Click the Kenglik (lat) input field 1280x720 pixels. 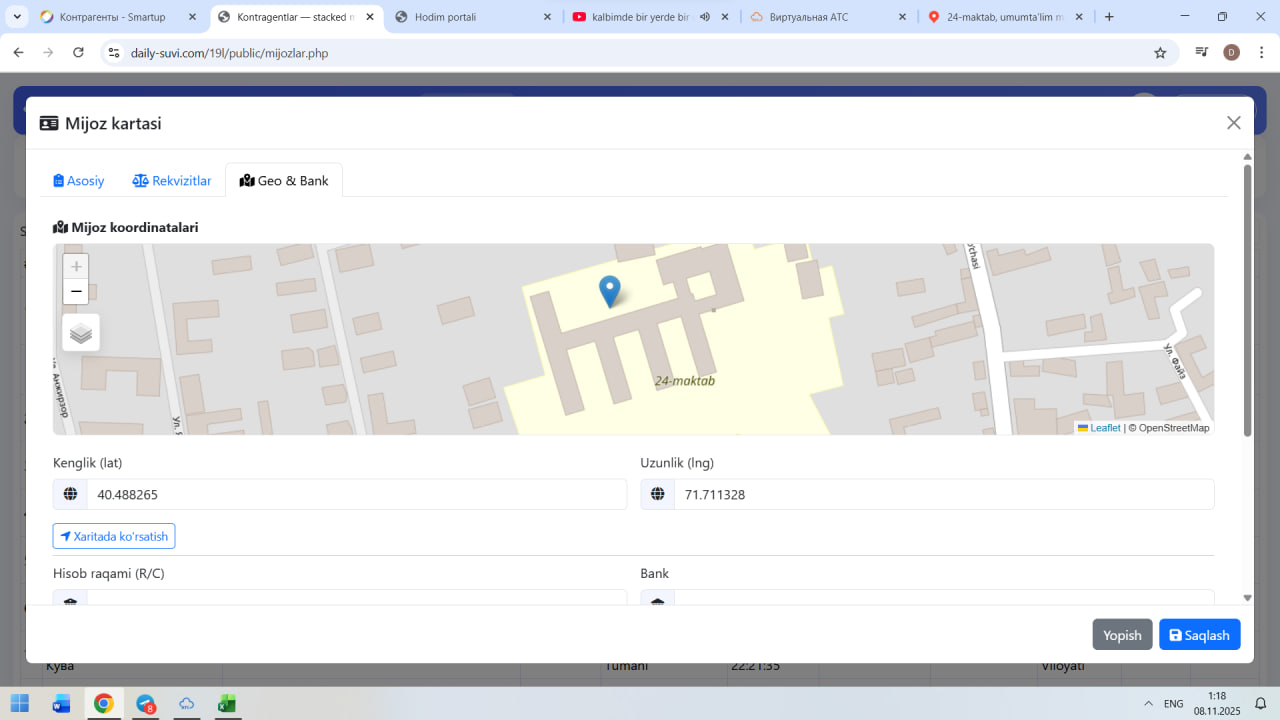356,495
